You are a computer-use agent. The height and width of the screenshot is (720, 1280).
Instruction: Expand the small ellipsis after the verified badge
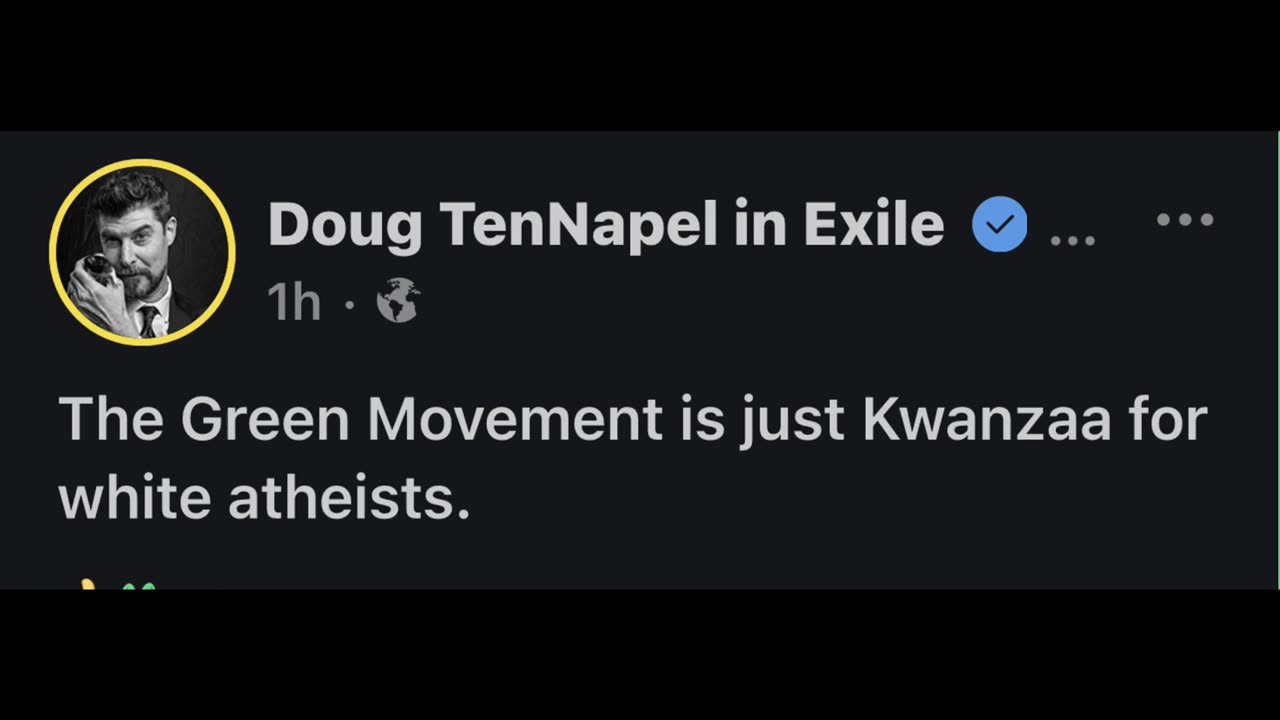[1072, 240]
